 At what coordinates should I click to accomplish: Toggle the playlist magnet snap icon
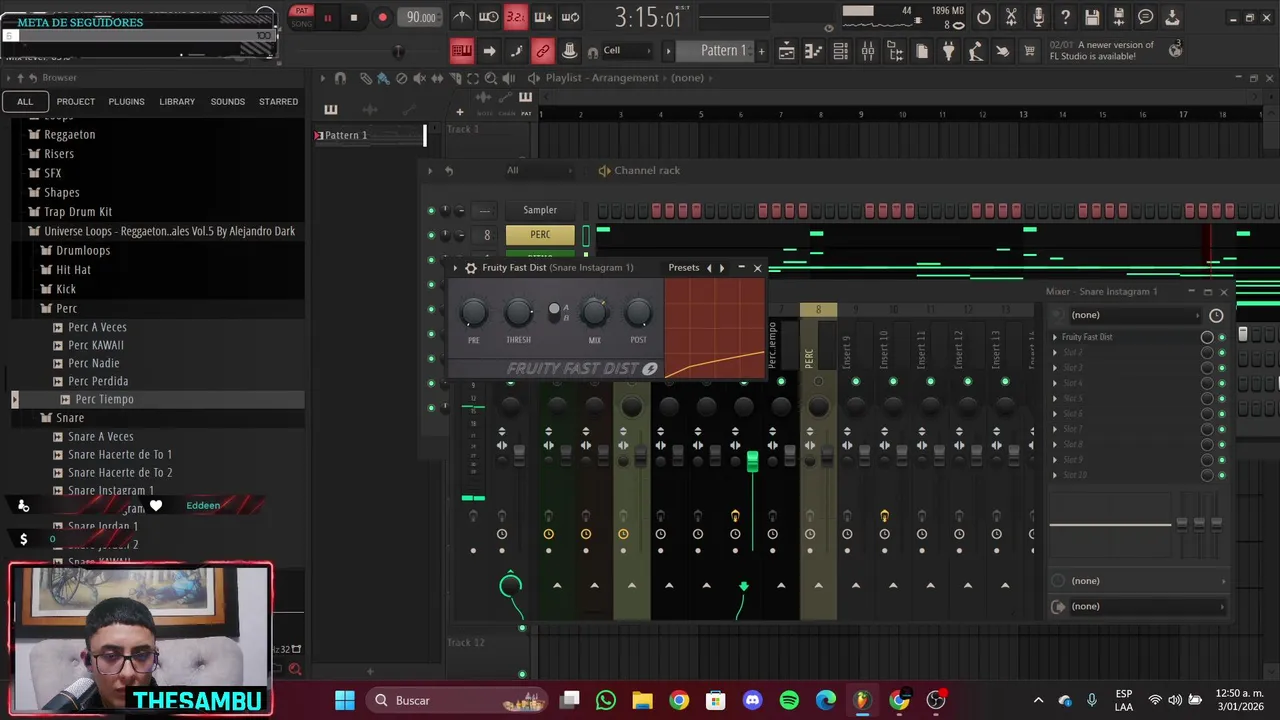point(340,78)
